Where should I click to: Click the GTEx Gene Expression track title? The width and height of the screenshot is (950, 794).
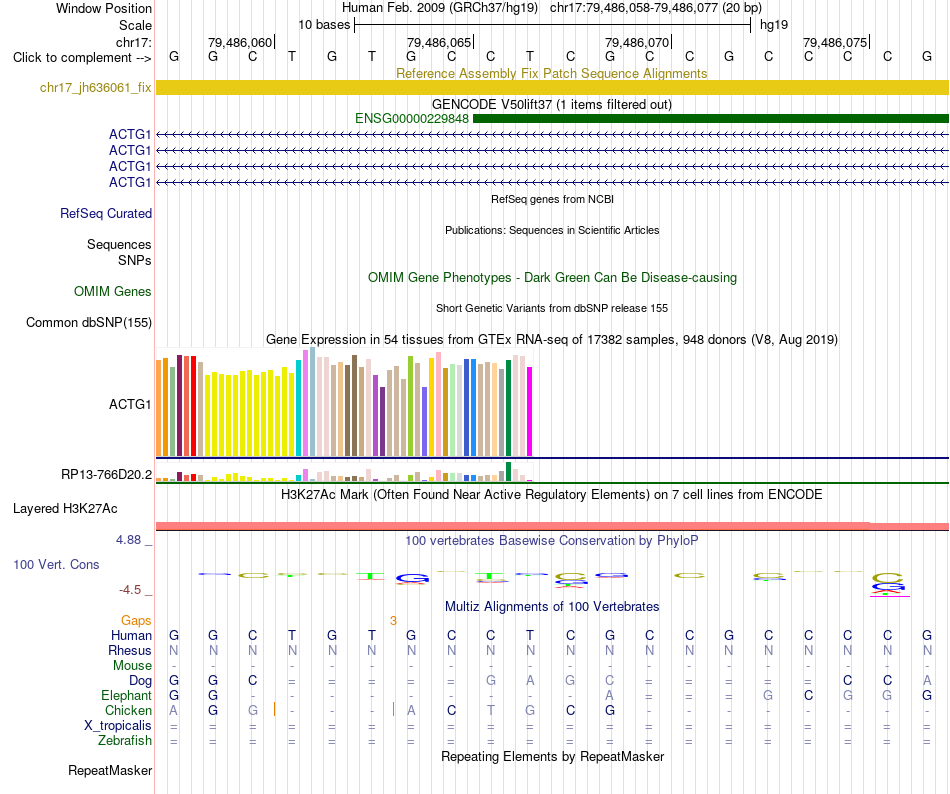552,339
